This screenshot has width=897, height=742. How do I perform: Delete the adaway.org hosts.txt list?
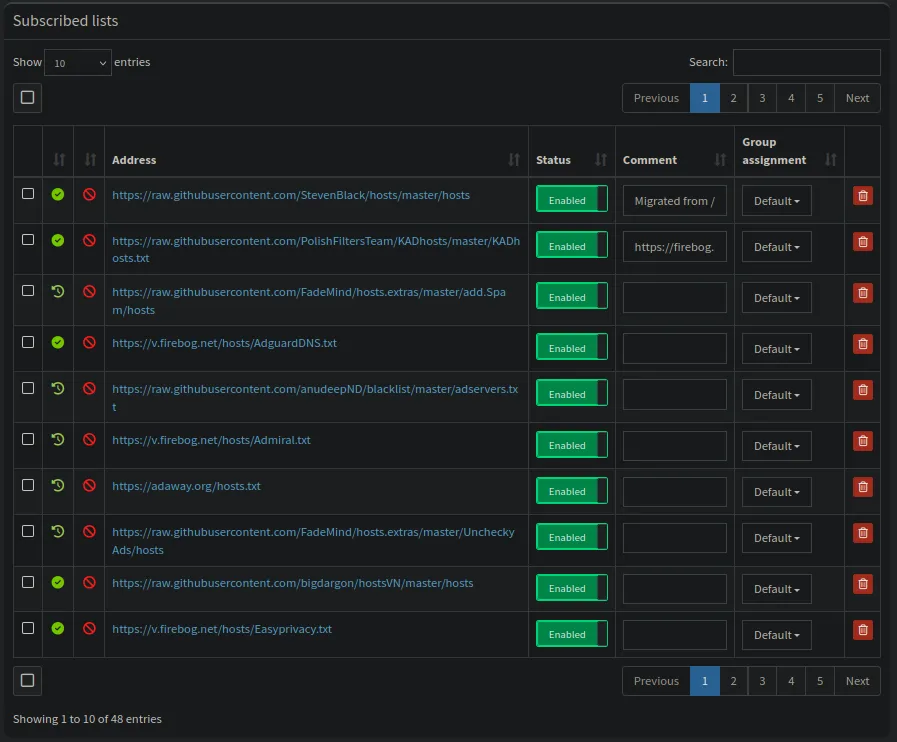pyautogui.click(x=863, y=487)
